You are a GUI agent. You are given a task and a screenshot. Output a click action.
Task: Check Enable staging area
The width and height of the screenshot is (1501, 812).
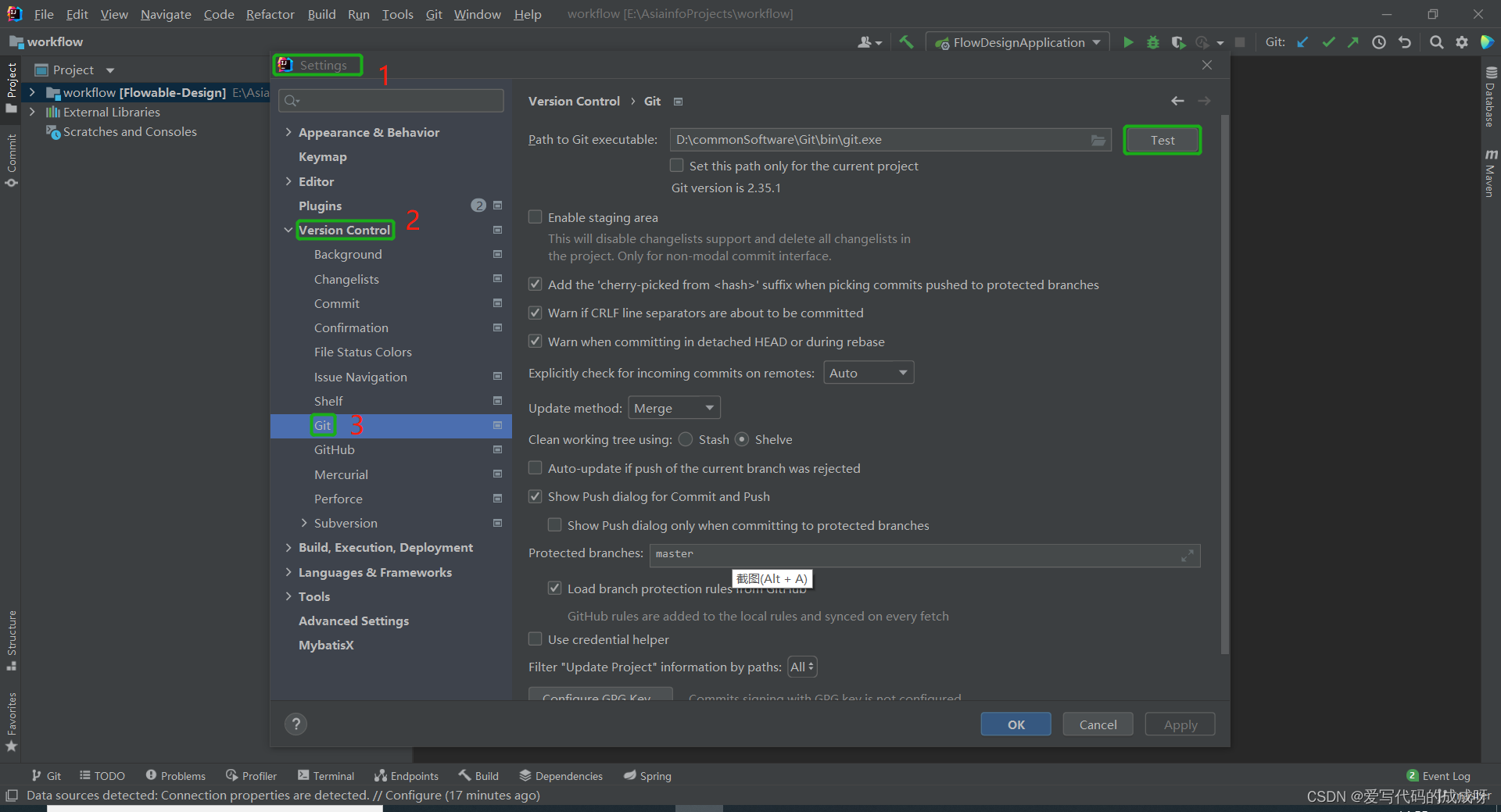(536, 216)
